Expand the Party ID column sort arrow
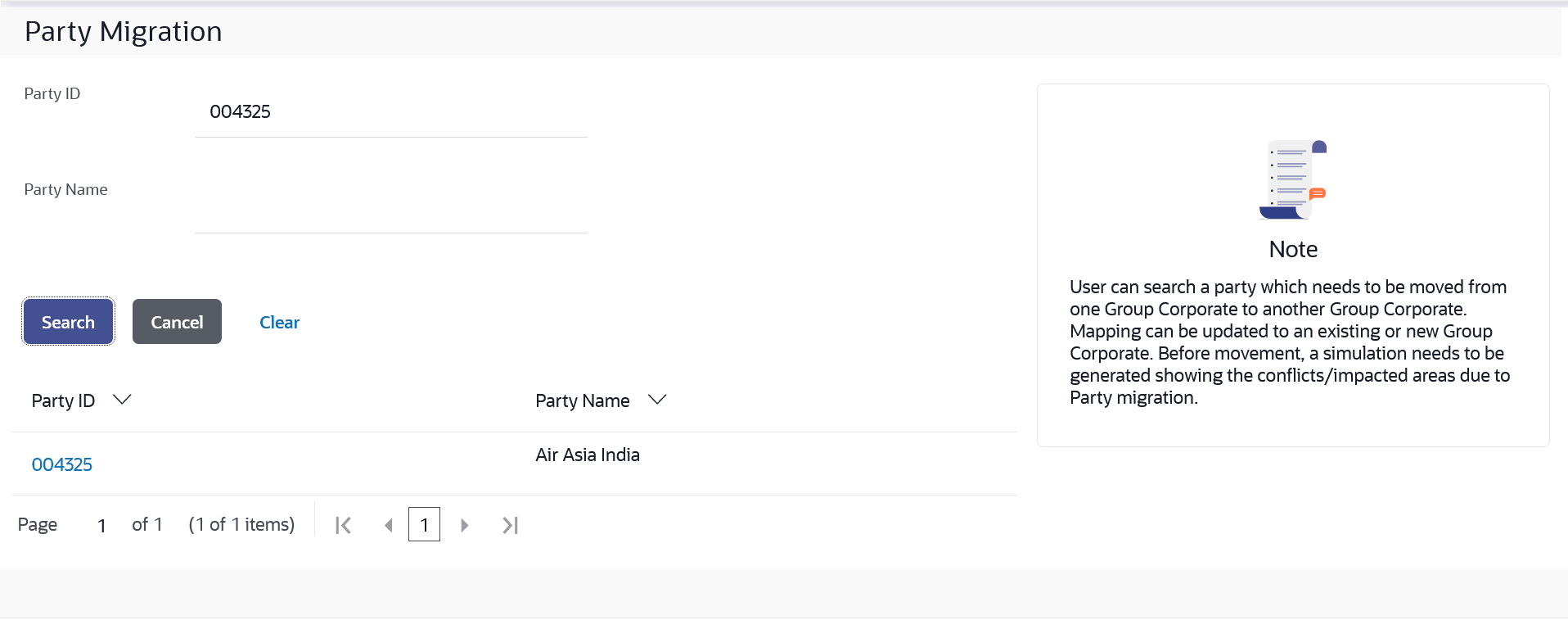The width and height of the screenshot is (1568, 620). [x=122, y=400]
